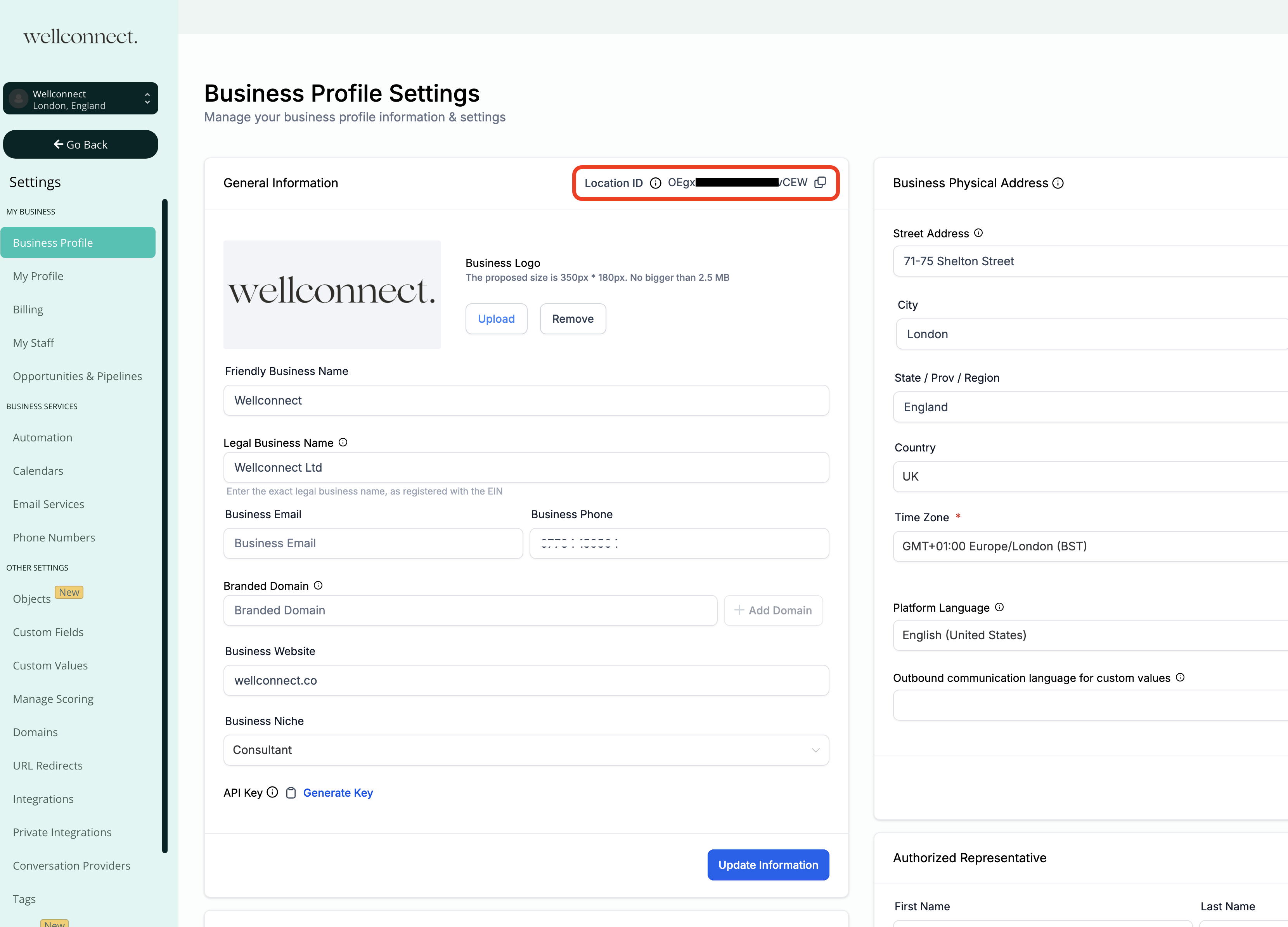Click the Business Website input field
1288x927 pixels.
(526, 680)
